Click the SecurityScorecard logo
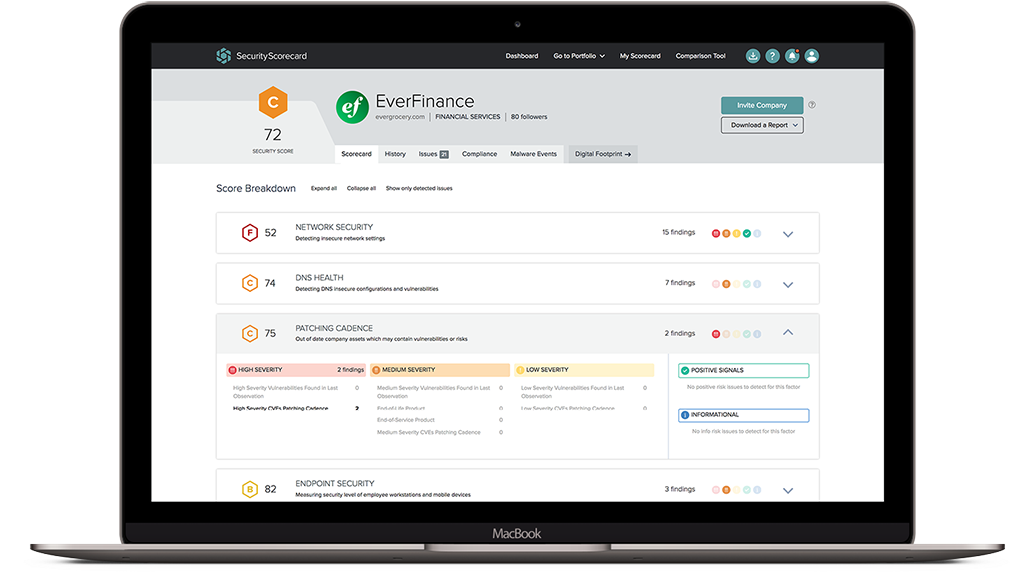Screen dimensions: 1033x578 point(262,56)
